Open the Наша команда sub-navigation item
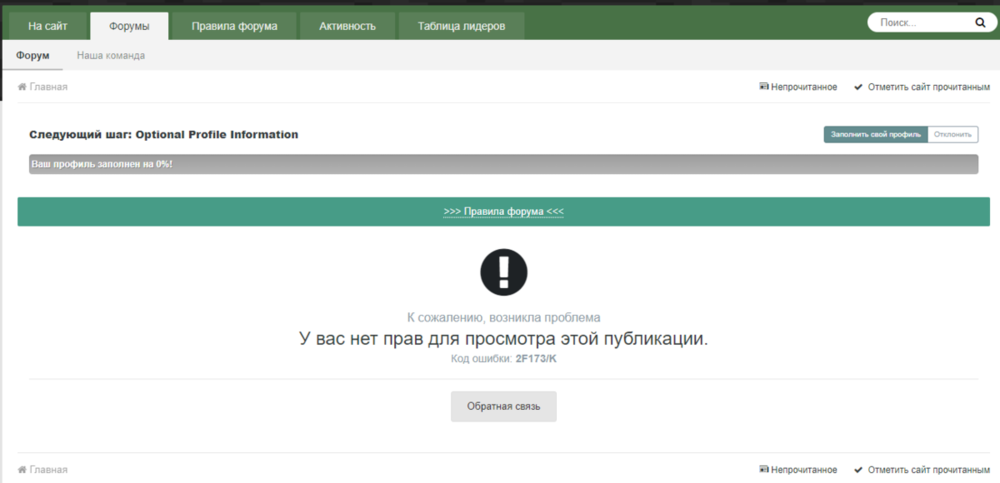1000x483 pixels. click(x=111, y=56)
